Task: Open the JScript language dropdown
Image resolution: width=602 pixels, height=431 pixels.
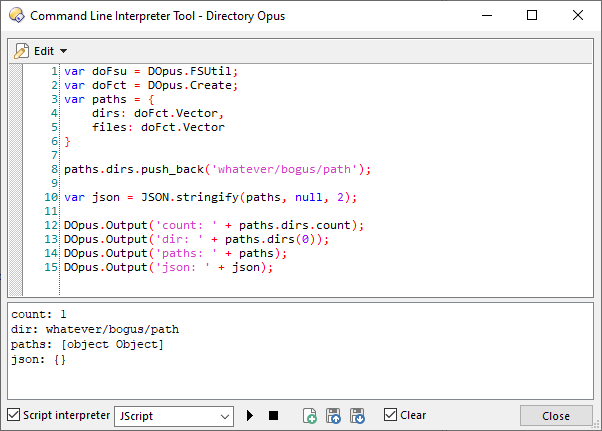Action: click(174, 415)
